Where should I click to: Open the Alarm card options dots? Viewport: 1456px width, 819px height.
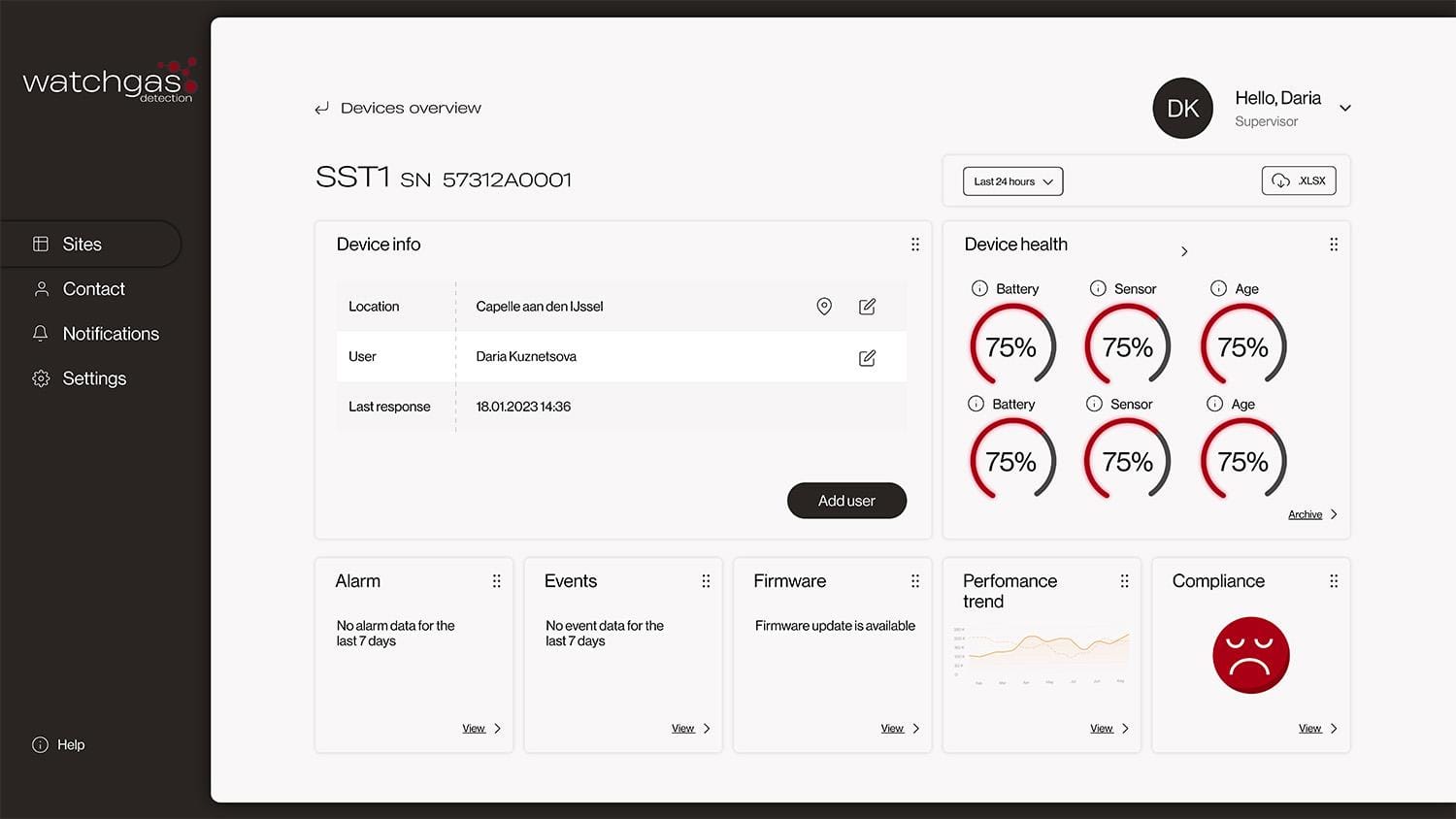[496, 581]
